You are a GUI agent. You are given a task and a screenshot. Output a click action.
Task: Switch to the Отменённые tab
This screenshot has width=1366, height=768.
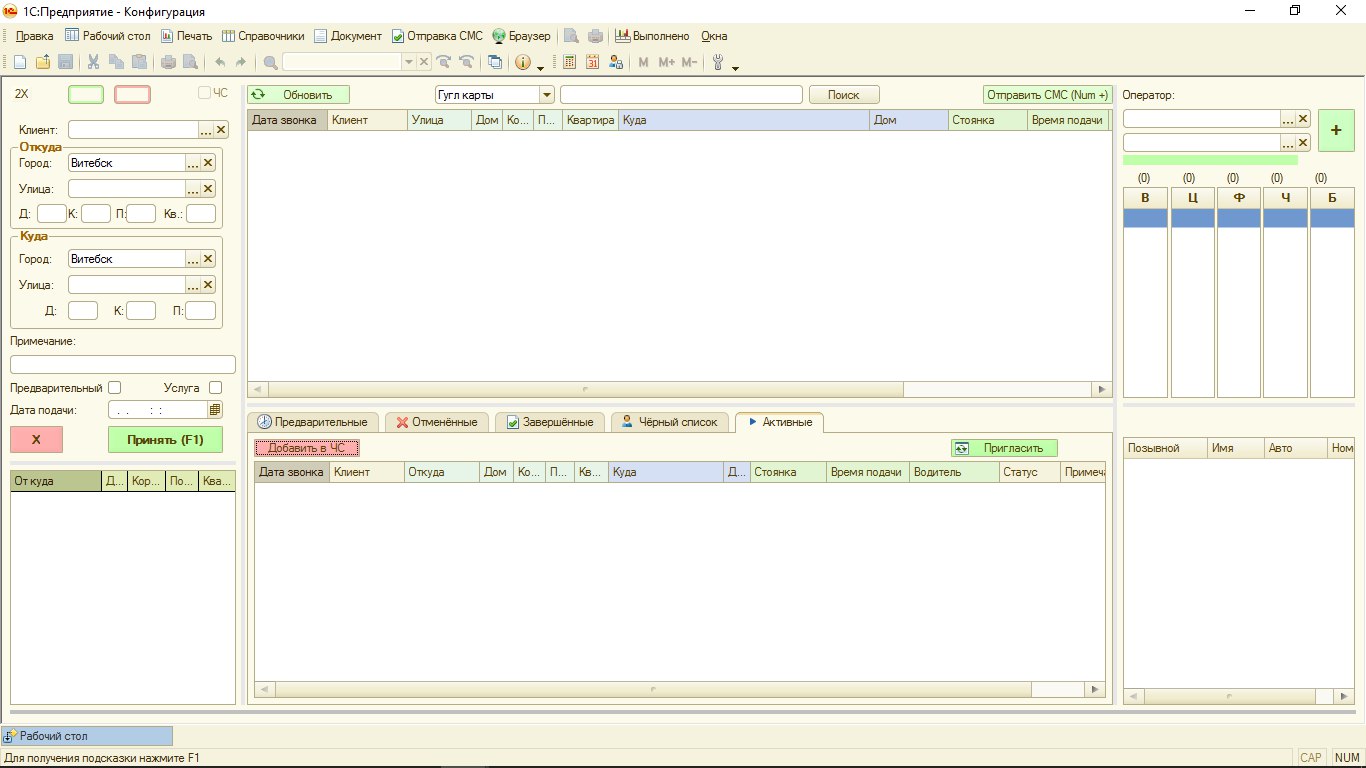click(x=437, y=422)
